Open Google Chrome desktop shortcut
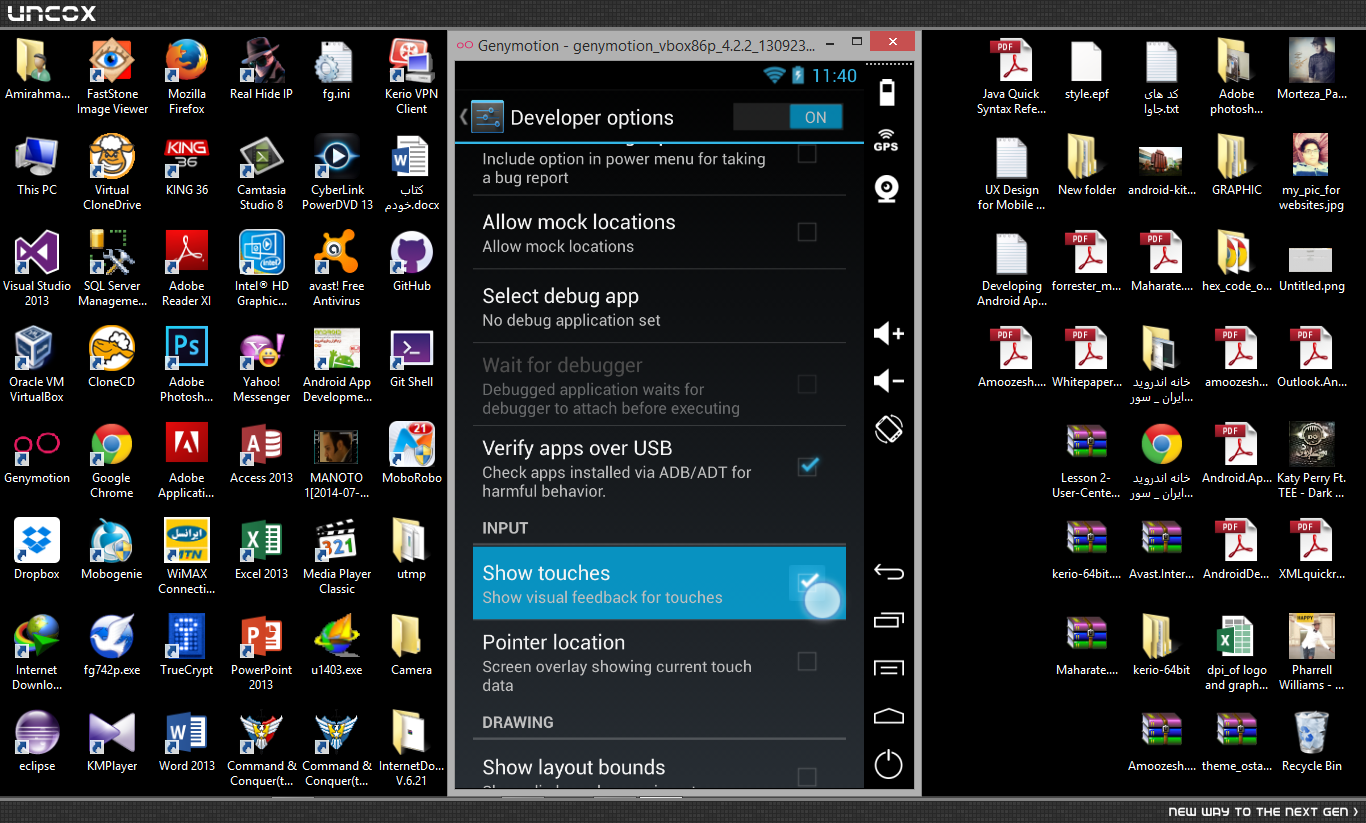This screenshot has height=823, width=1366. point(111,446)
